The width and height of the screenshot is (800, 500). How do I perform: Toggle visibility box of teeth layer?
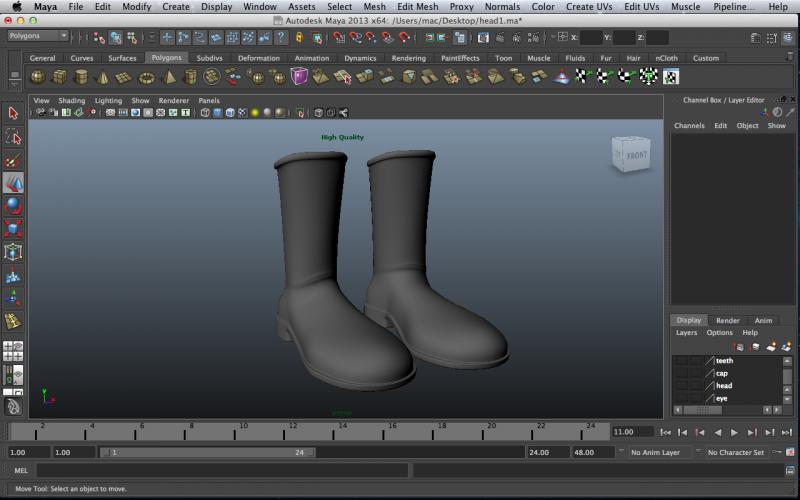click(681, 361)
